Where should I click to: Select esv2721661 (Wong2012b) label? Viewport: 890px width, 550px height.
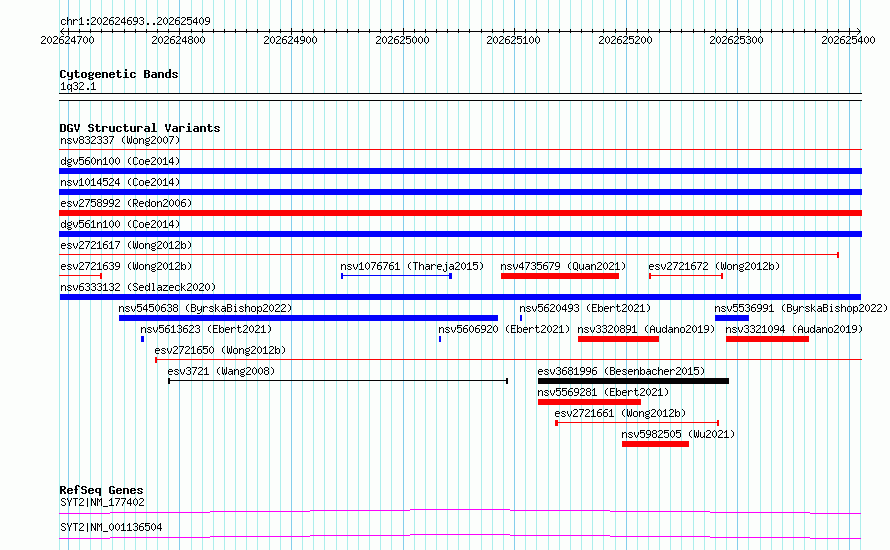click(620, 413)
